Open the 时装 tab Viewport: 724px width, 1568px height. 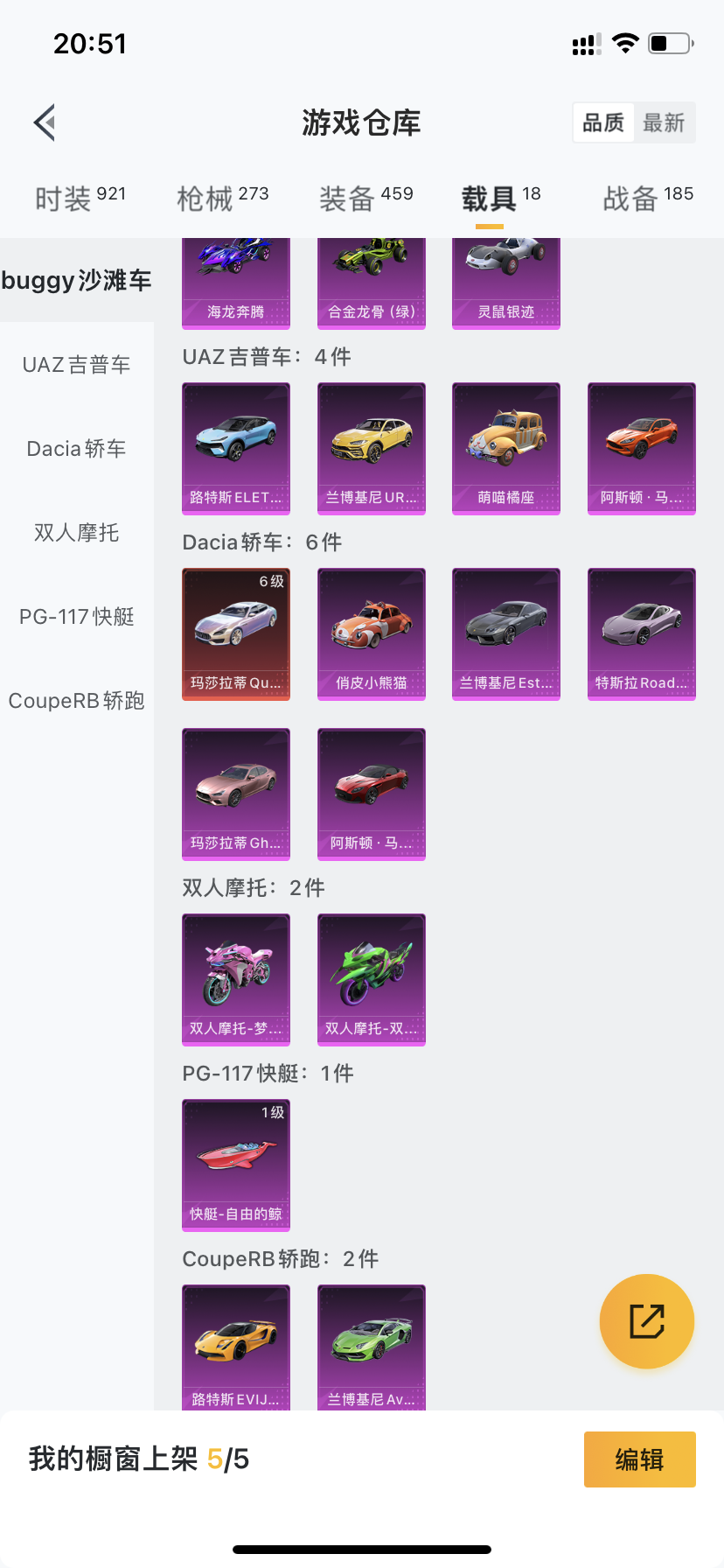80,198
